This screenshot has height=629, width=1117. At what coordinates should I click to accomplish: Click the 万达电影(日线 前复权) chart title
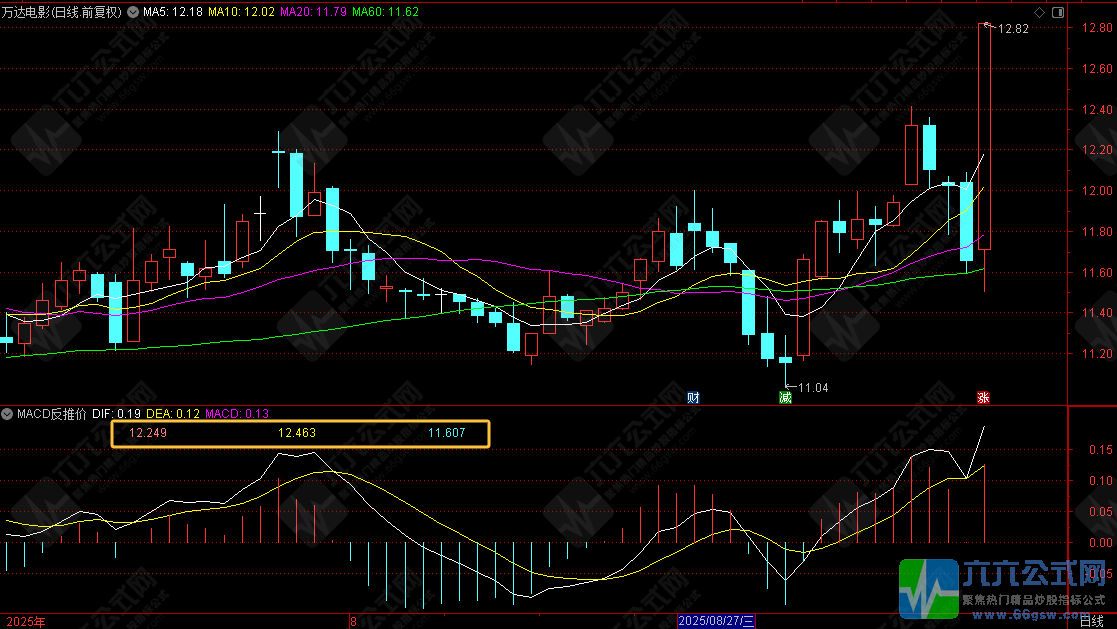(62, 13)
